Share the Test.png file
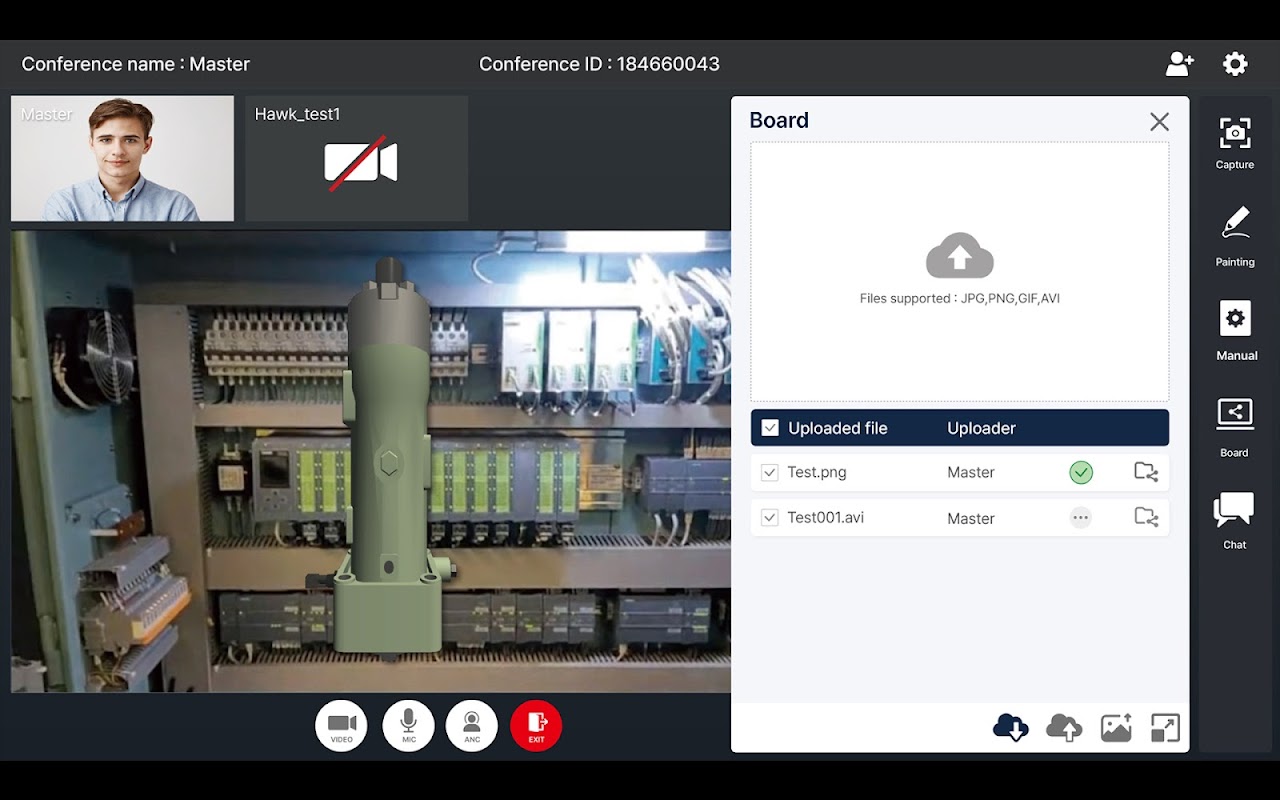1280x800 pixels. pos(1146,472)
